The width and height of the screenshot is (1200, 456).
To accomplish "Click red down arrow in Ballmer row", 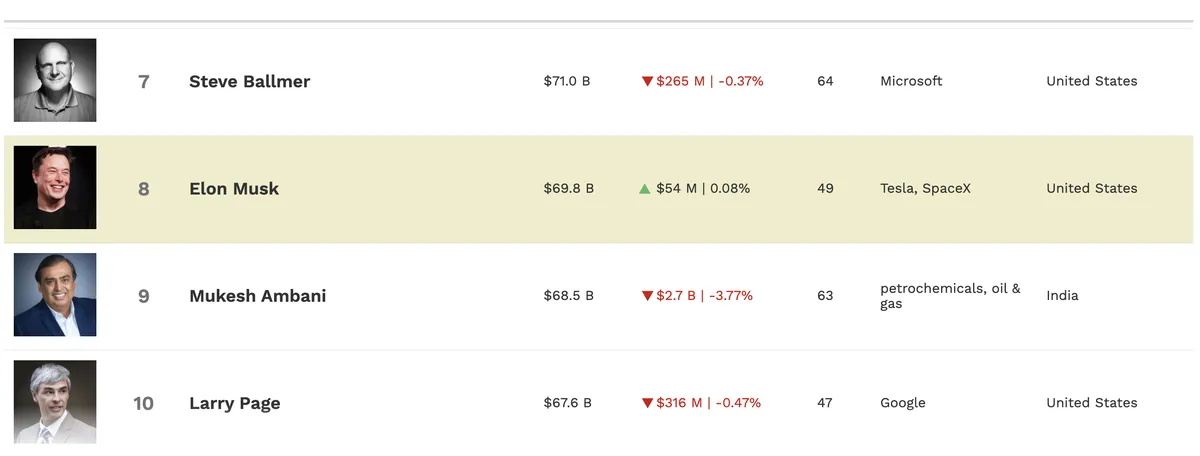I will [647, 81].
